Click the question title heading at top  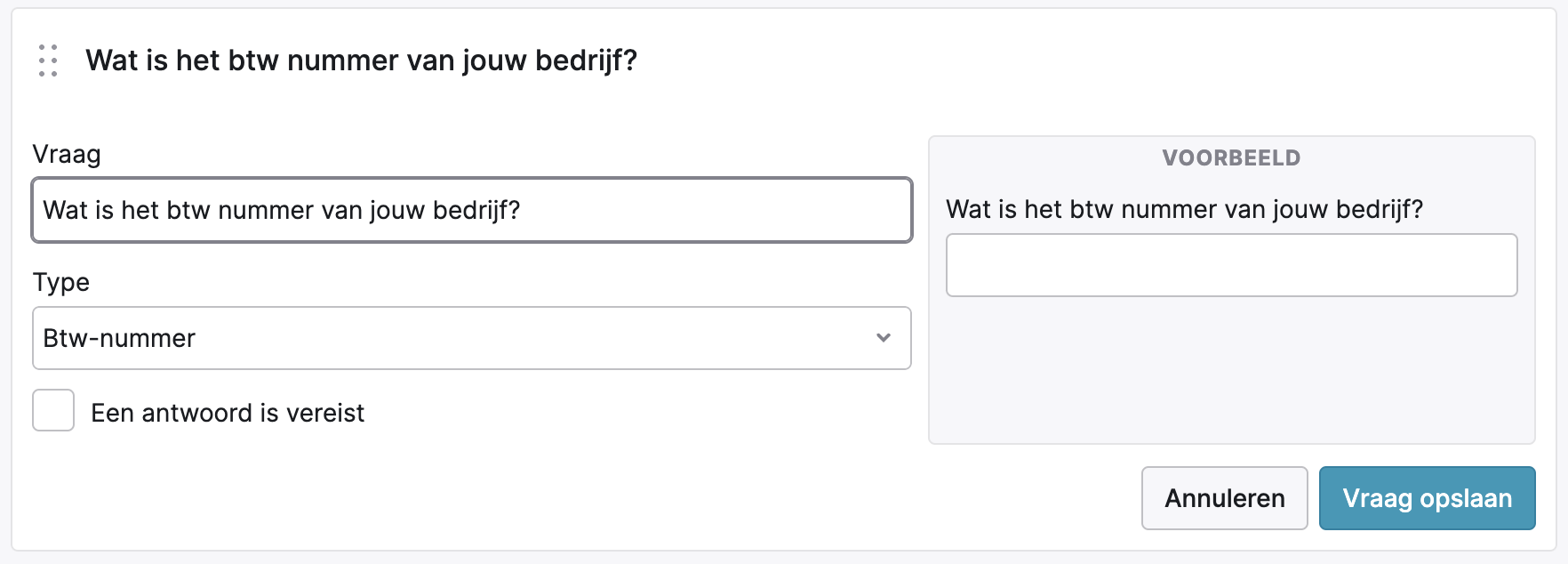click(x=361, y=60)
